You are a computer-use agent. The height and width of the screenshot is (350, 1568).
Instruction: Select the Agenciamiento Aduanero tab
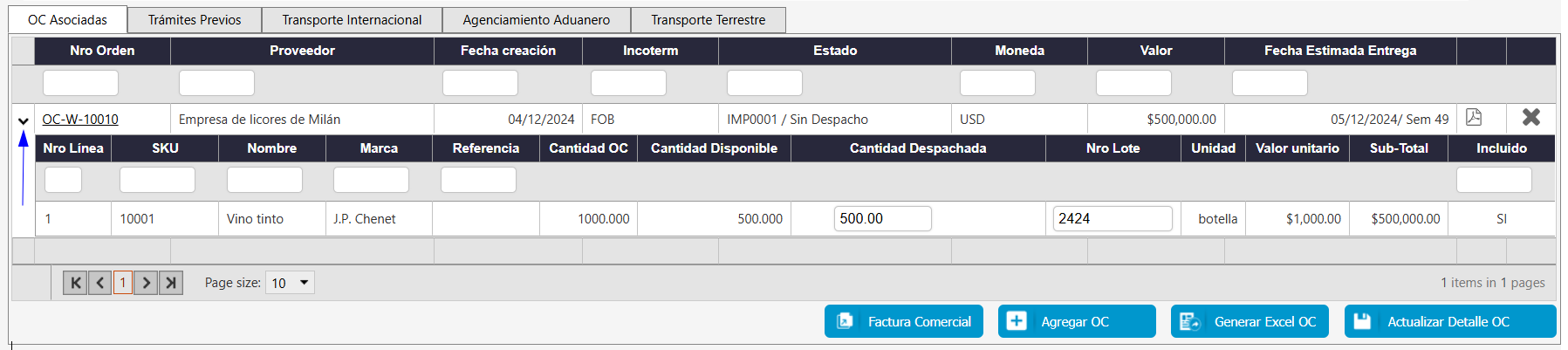click(536, 20)
